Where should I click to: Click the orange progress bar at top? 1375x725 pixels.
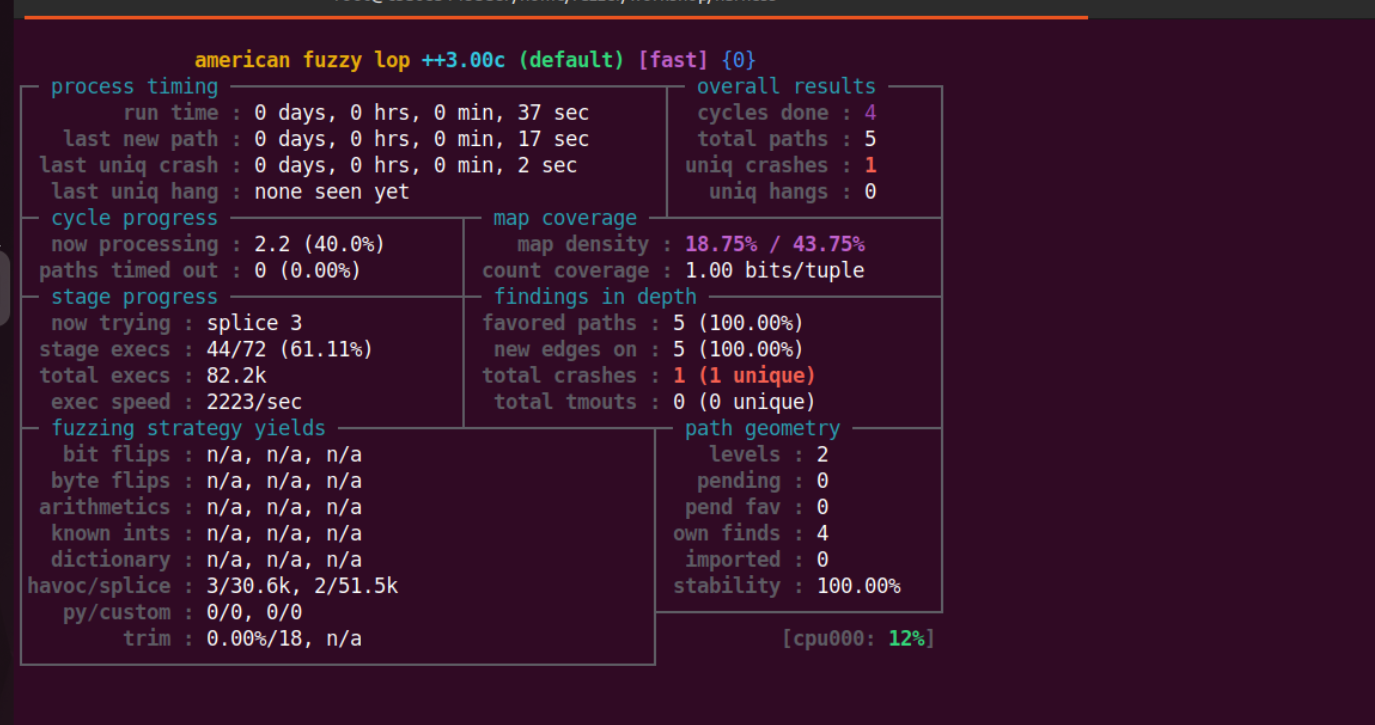(x=555, y=17)
